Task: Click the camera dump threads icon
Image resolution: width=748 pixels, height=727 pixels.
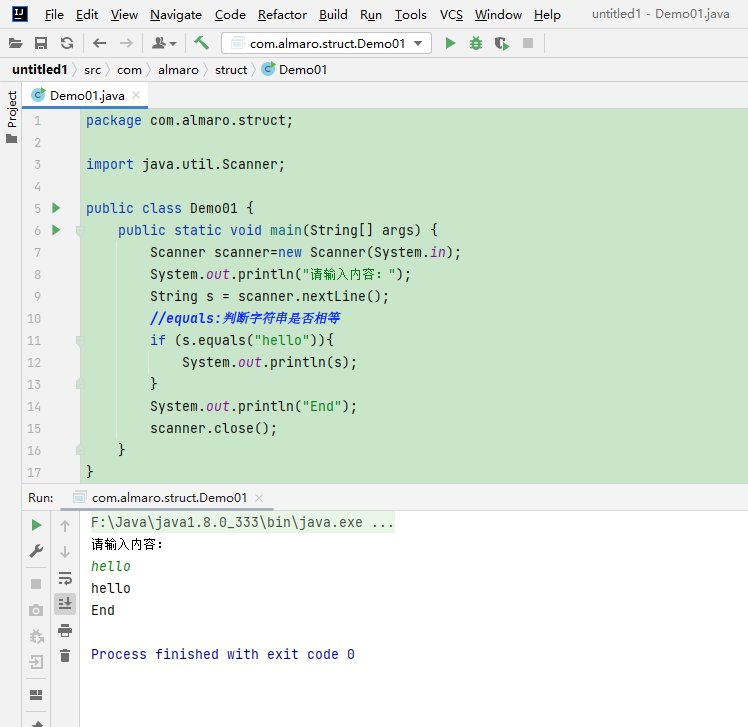Action: (x=36, y=610)
